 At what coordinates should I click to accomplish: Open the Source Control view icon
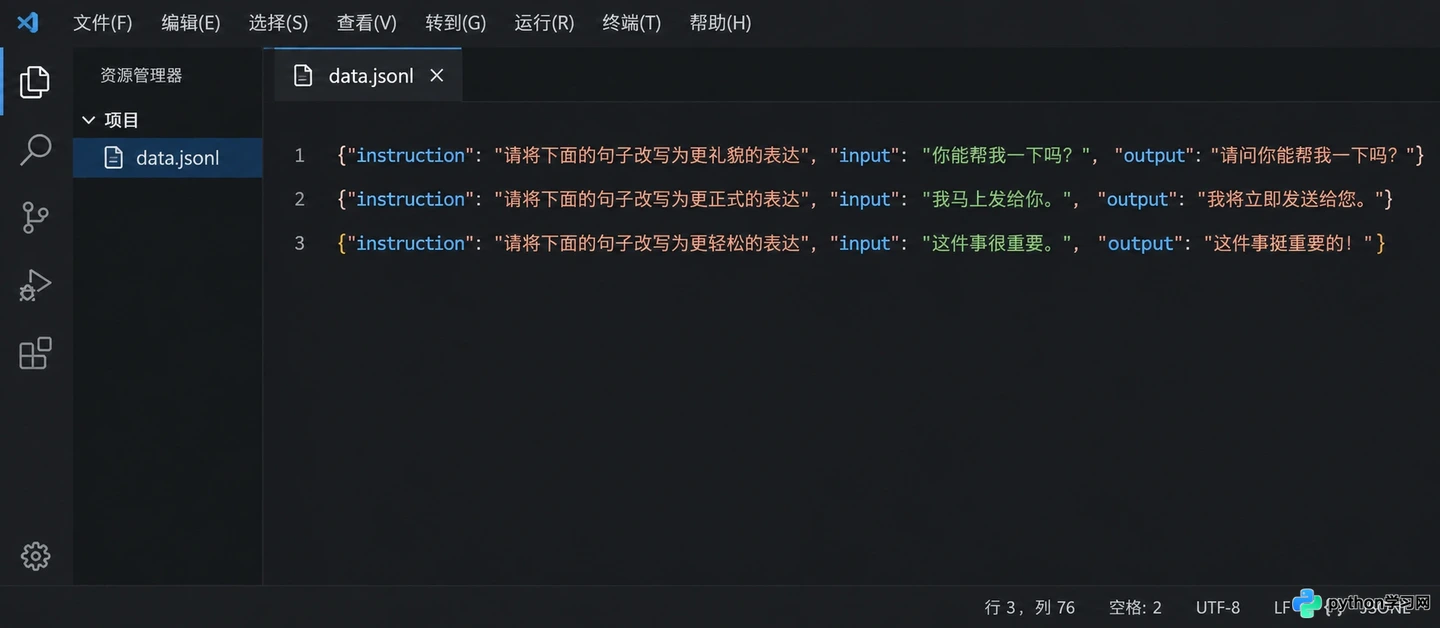click(35, 217)
